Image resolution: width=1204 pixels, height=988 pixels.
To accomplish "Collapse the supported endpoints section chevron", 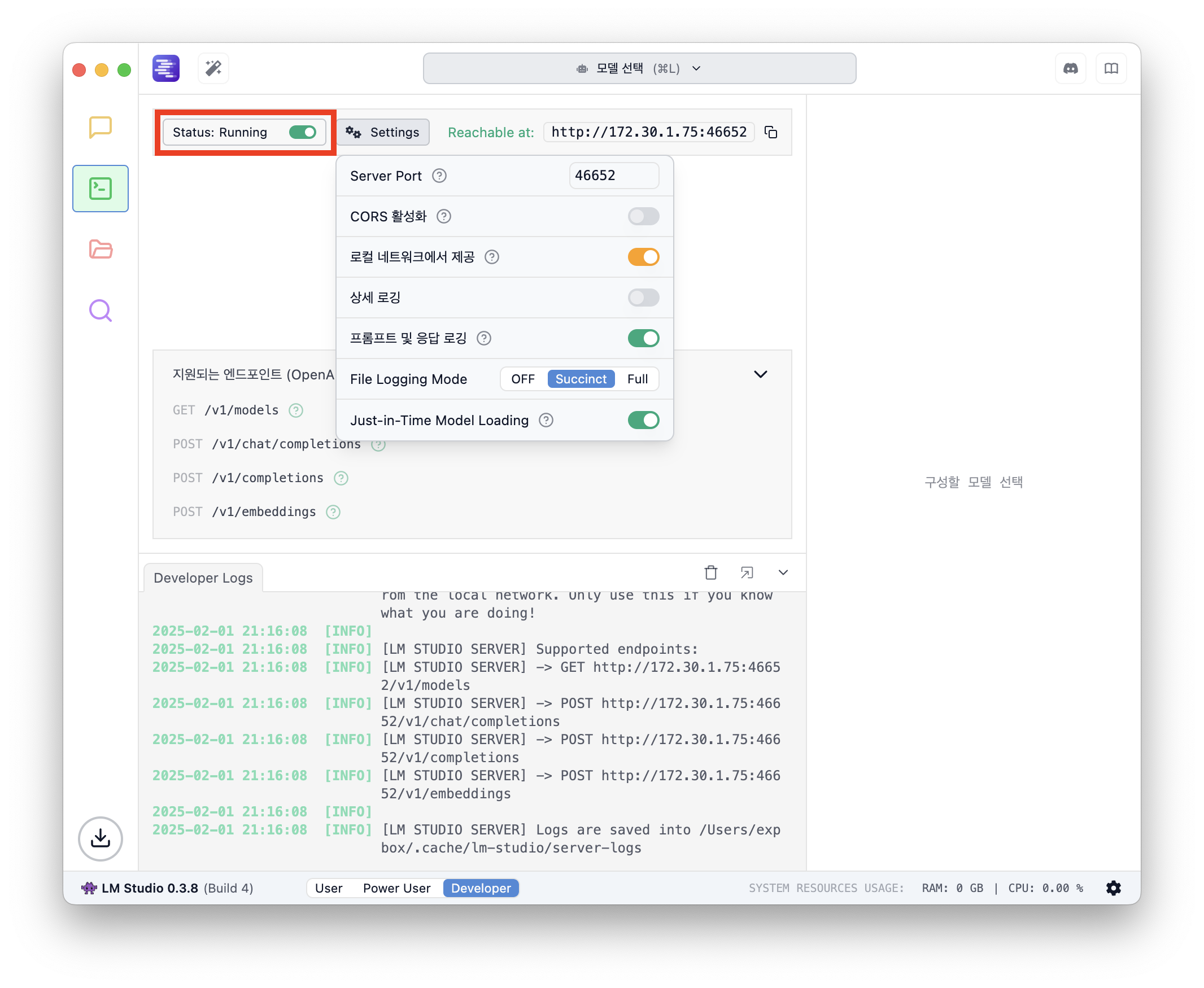I will tap(760, 374).
